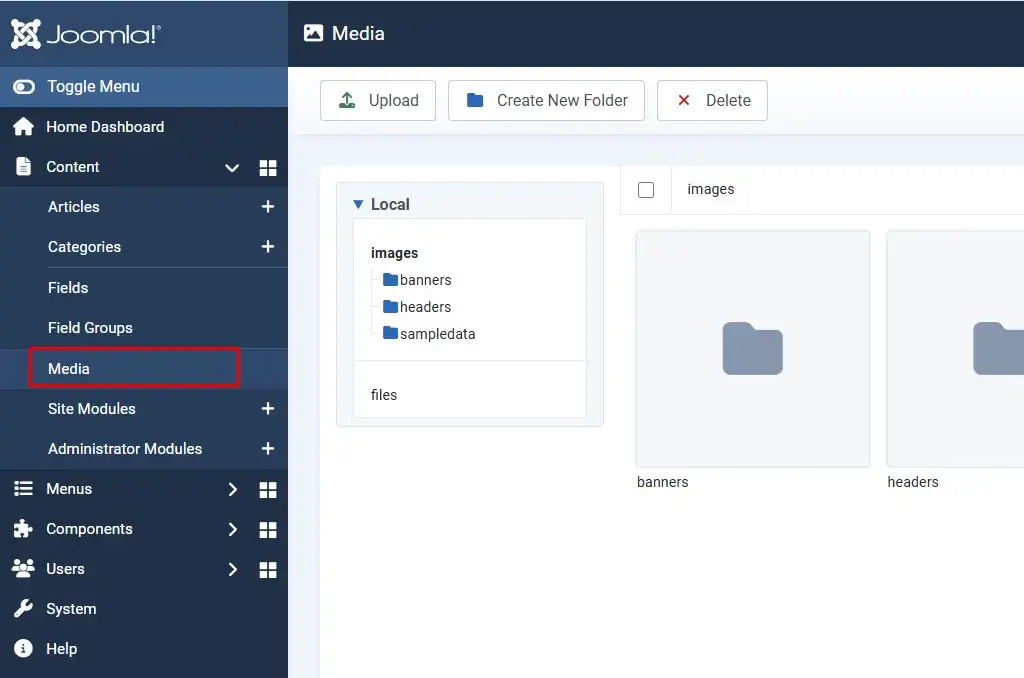
Task: Open the Components dashboard grid icon
Action: 268,530
